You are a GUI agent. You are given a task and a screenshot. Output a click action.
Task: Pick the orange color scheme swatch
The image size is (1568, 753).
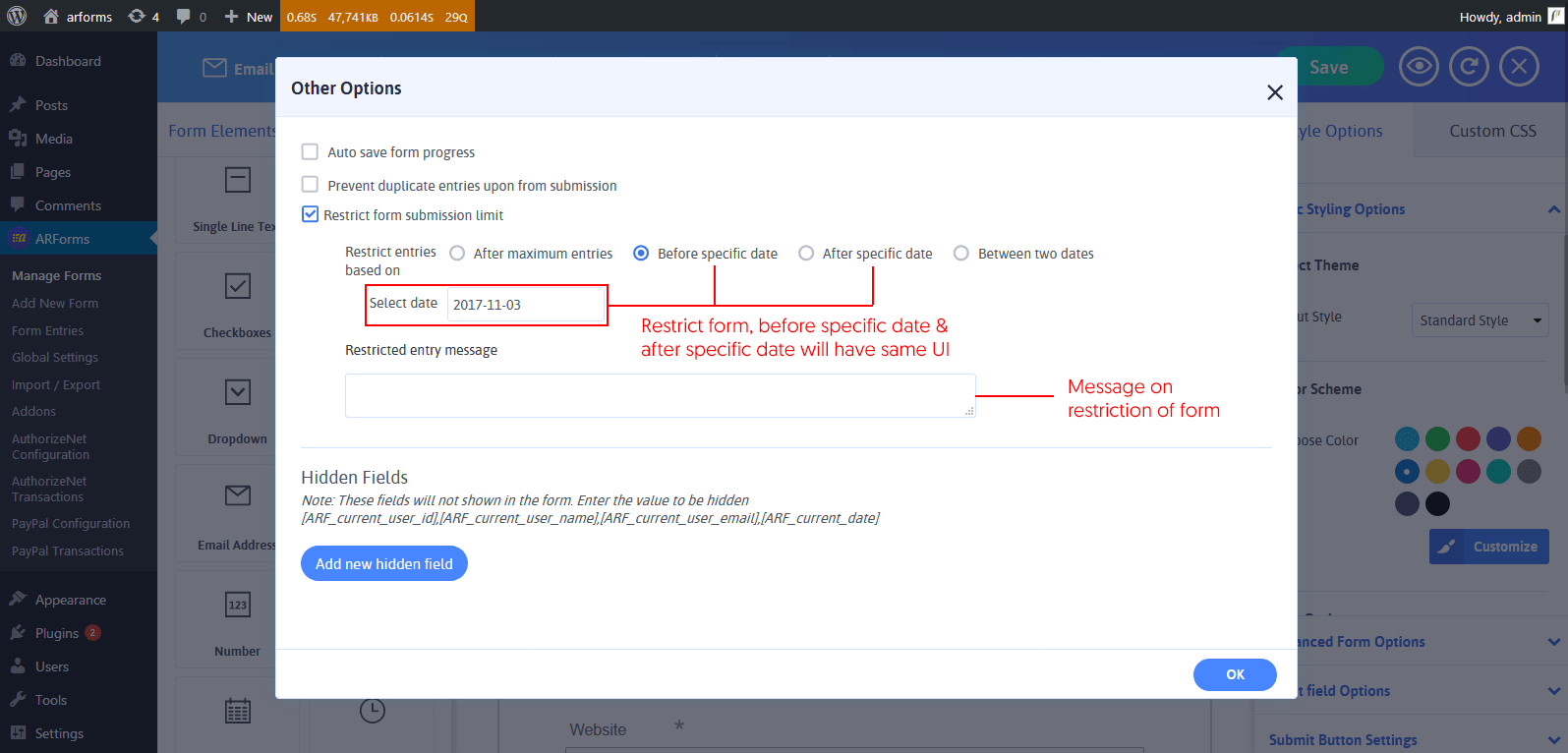pyautogui.click(x=1529, y=438)
